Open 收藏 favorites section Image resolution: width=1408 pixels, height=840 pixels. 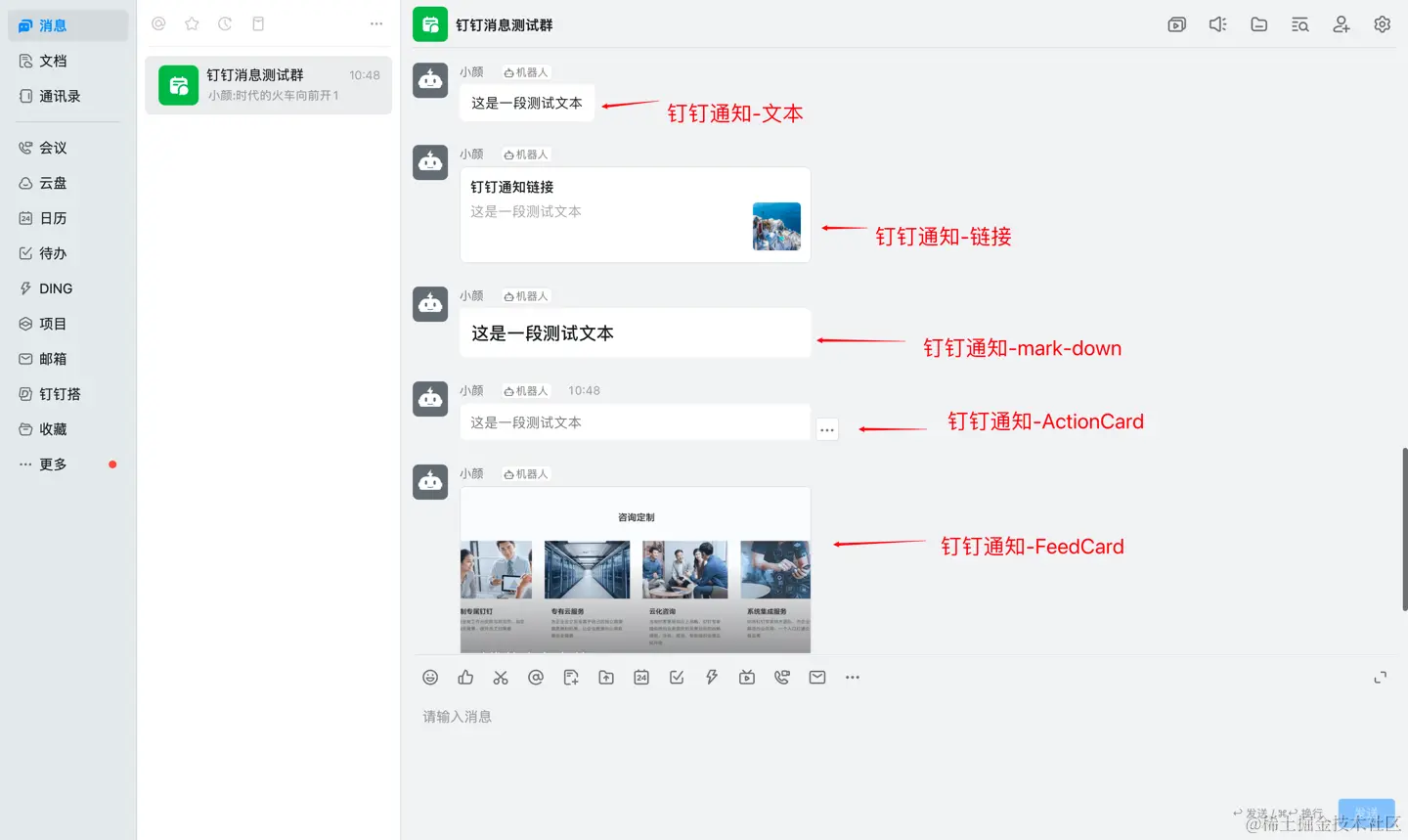[67, 429]
